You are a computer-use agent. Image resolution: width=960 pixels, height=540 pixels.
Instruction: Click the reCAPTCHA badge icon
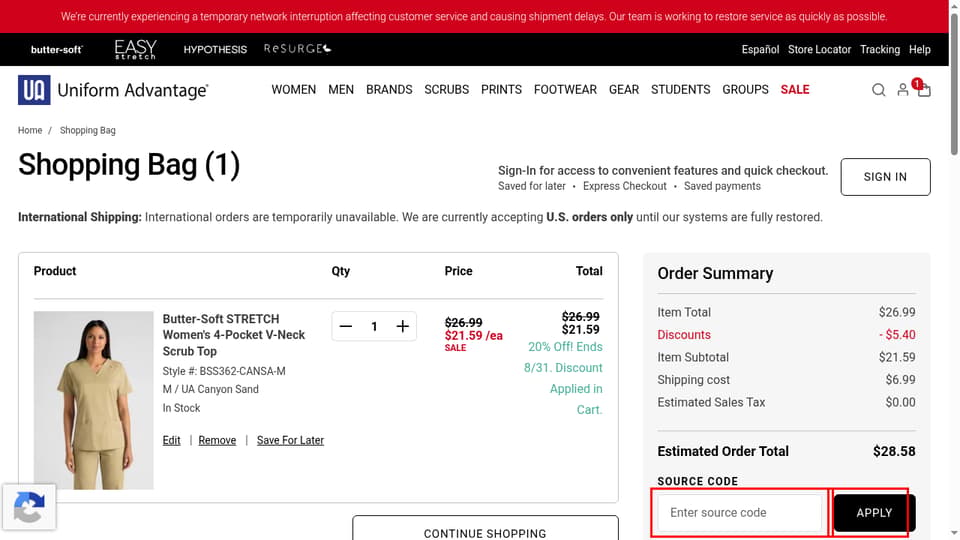[x=29, y=507]
